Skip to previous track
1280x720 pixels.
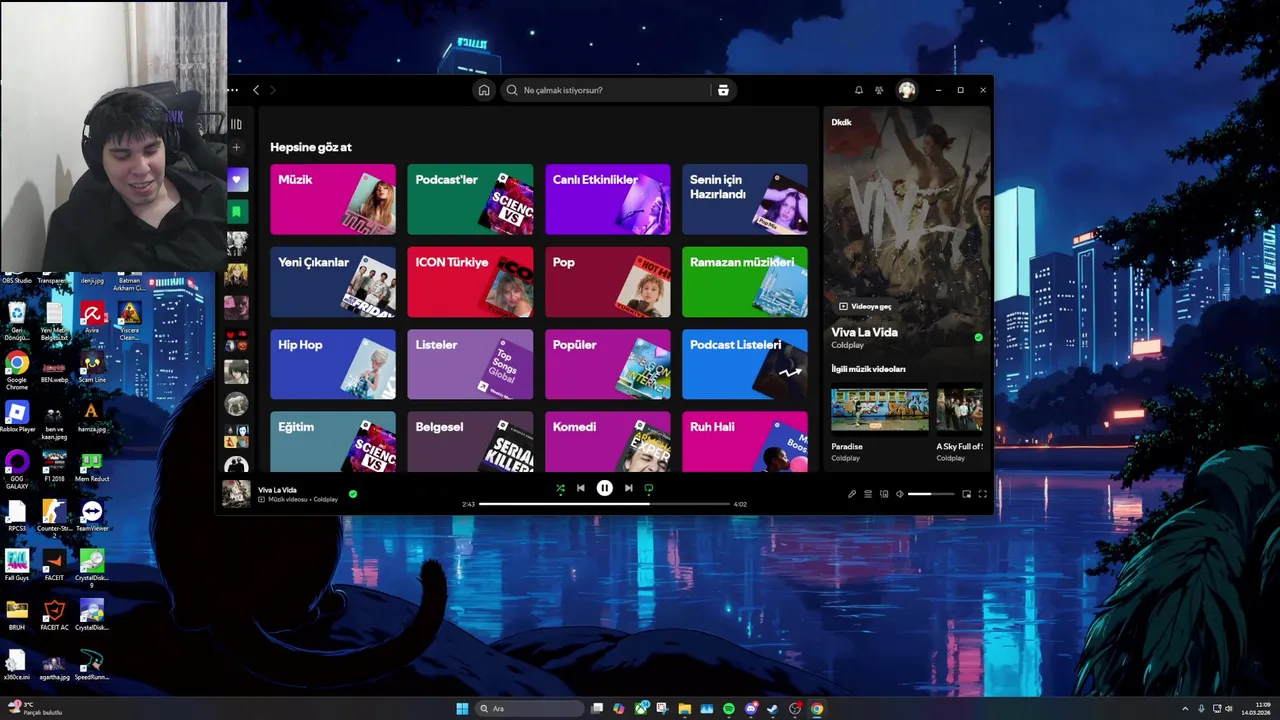[x=581, y=488]
